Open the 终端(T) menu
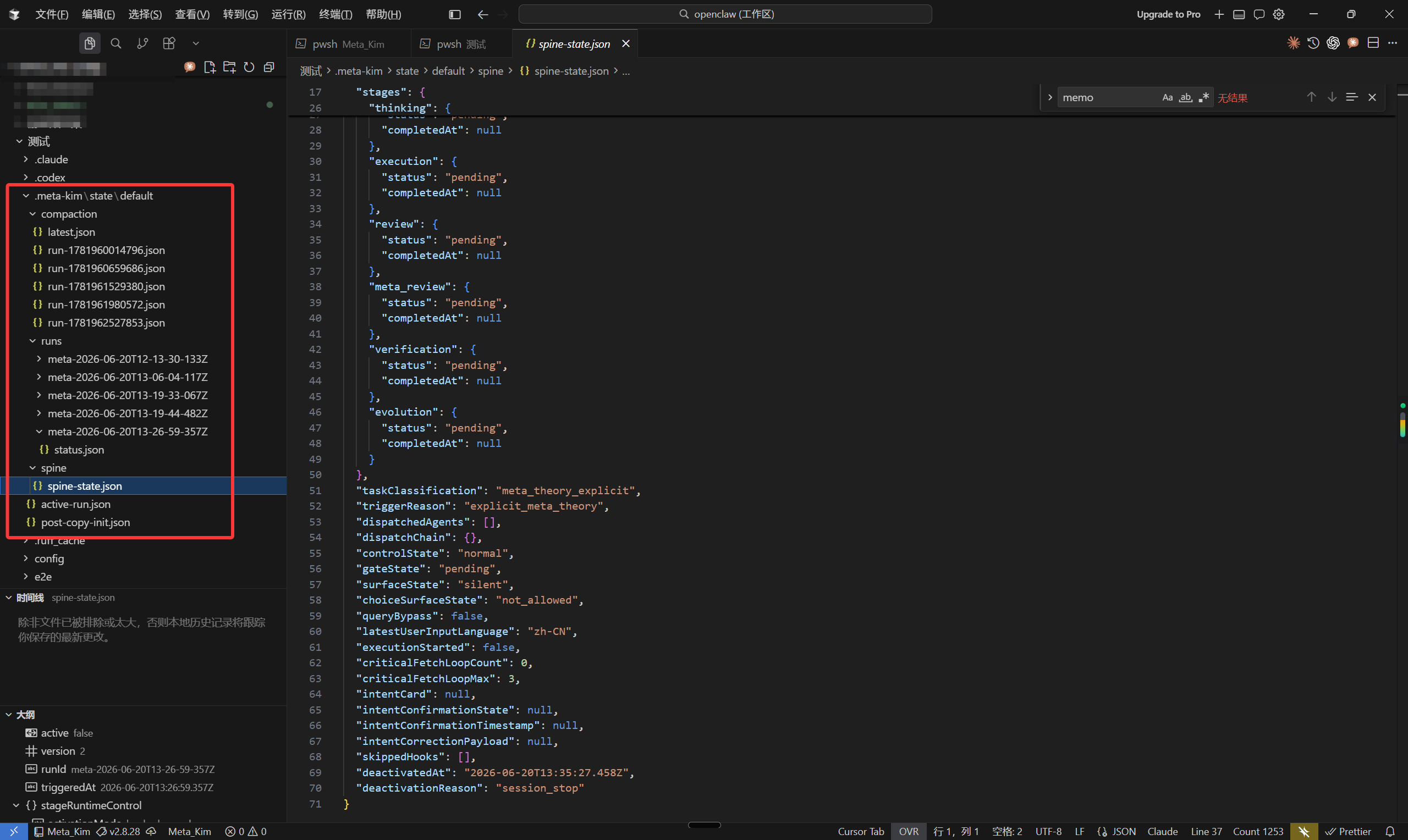The height and width of the screenshot is (840, 1408). (x=335, y=14)
